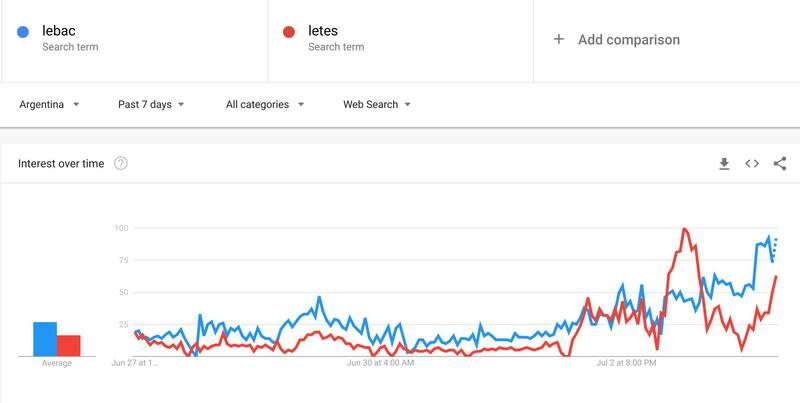This screenshot has height=403, width=800.
Task: Edit the lebac search term
Action: click(x=60, y=32)
